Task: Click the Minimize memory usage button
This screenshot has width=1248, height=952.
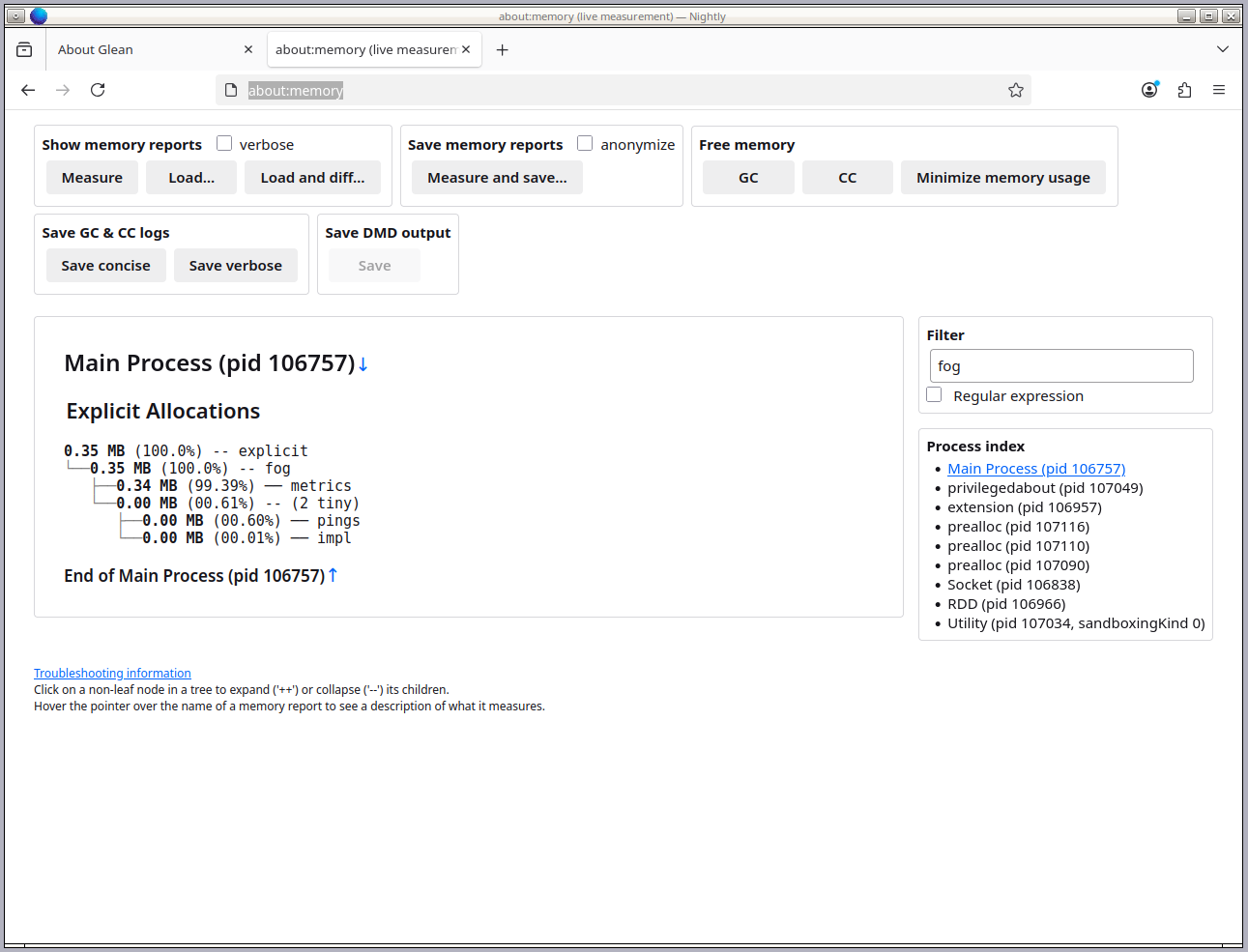Action: click(1002, 178)
